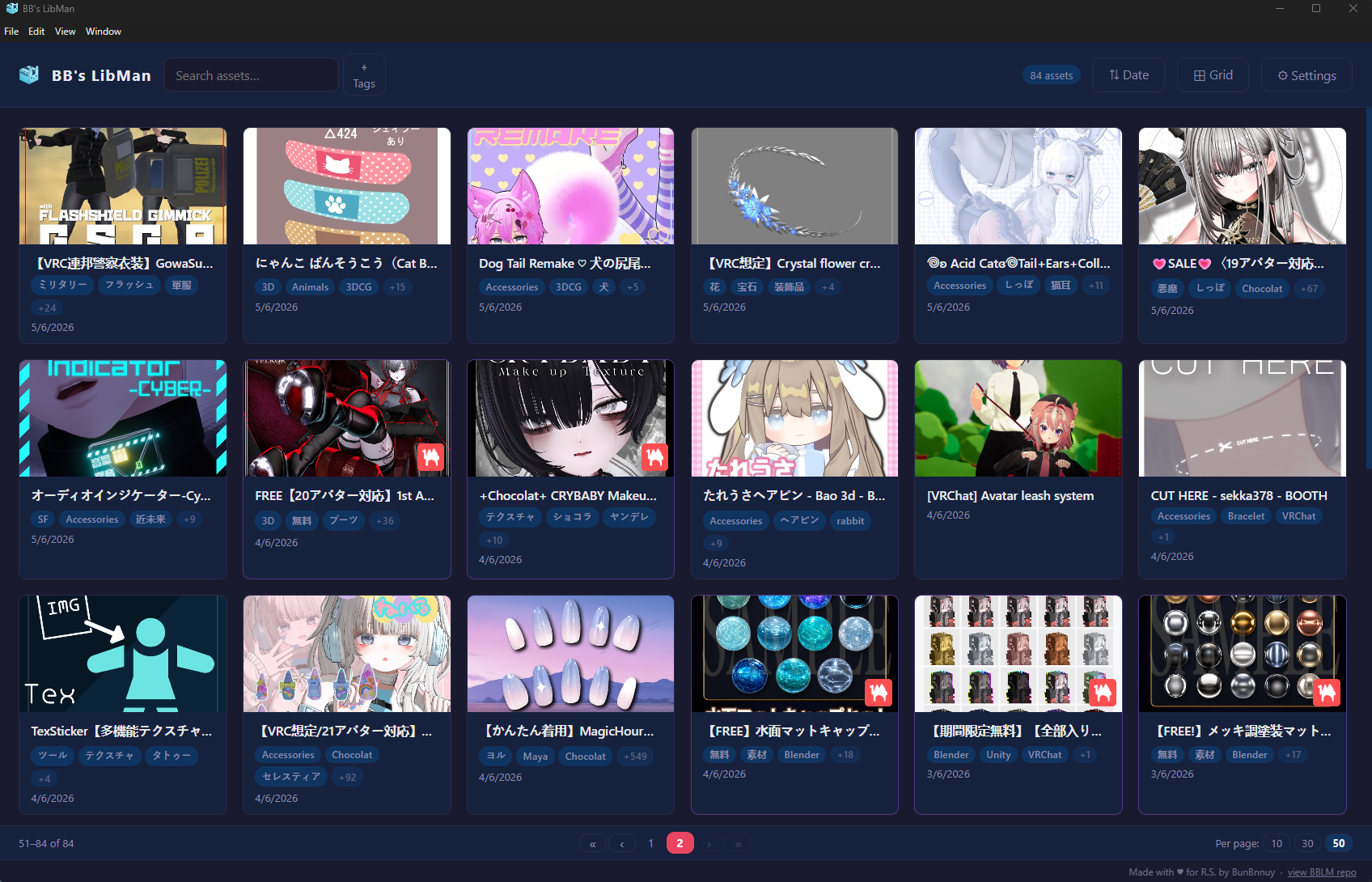The width and height of the screenshot is (1372, 882).
Task: Click the Maya tag on MagicHour card
Action: point(535,757)
